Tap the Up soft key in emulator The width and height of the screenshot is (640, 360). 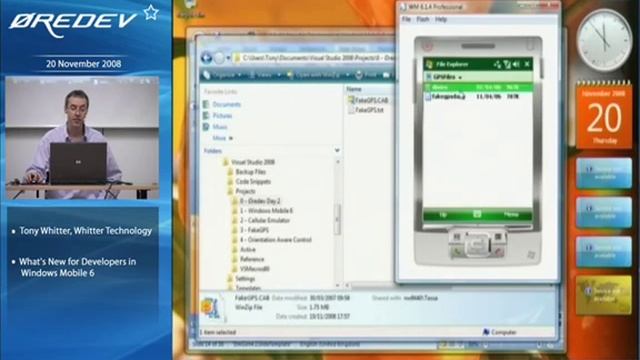[442, 215]
